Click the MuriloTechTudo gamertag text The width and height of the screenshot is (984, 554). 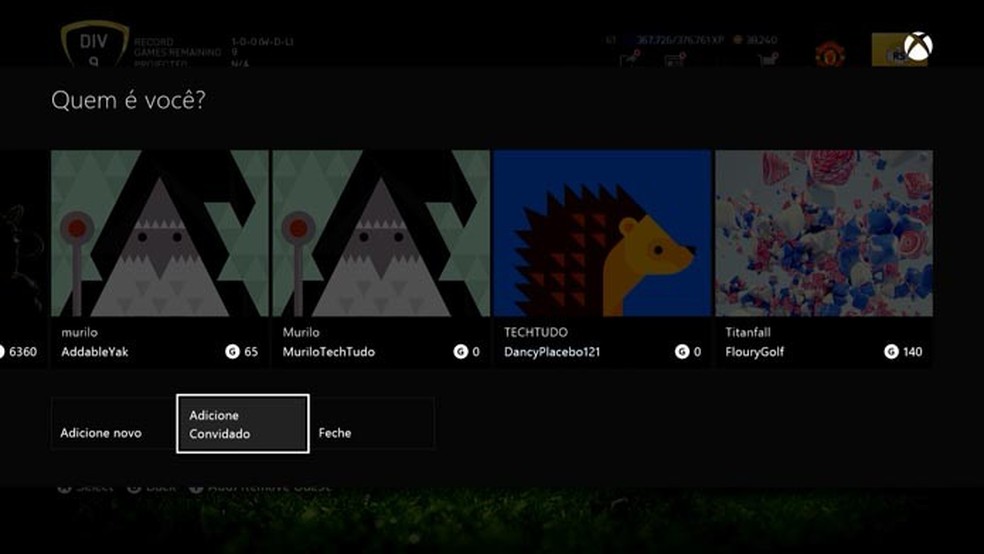coord(328,352)
